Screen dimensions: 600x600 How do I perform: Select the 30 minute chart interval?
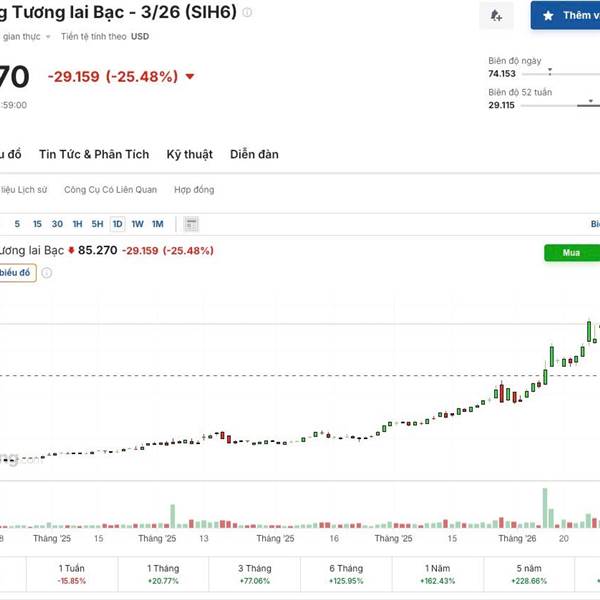[x=57, y=224]
